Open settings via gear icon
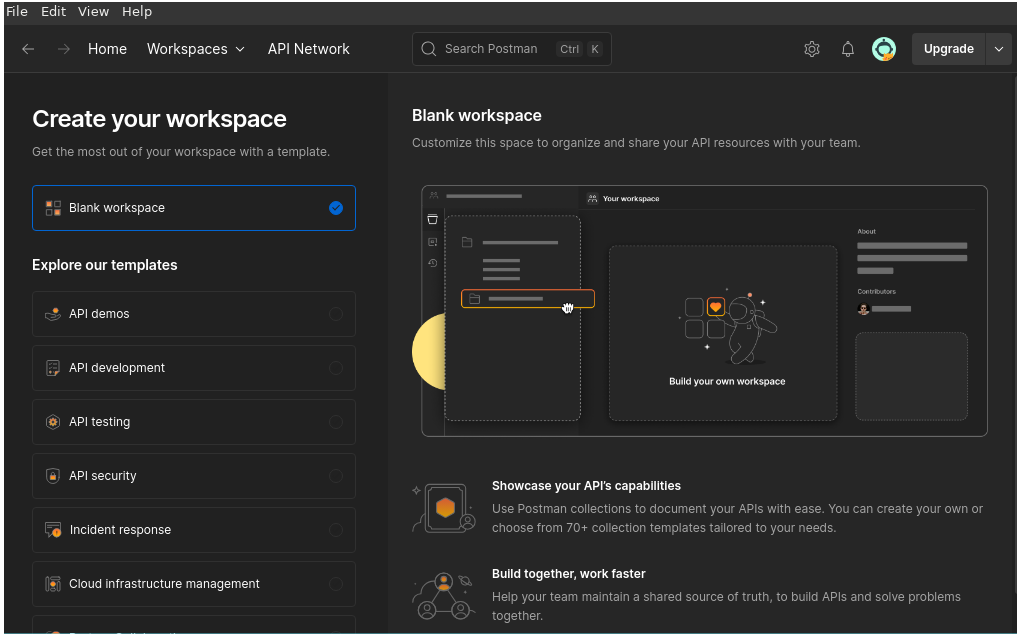 [x=812, y=49]
